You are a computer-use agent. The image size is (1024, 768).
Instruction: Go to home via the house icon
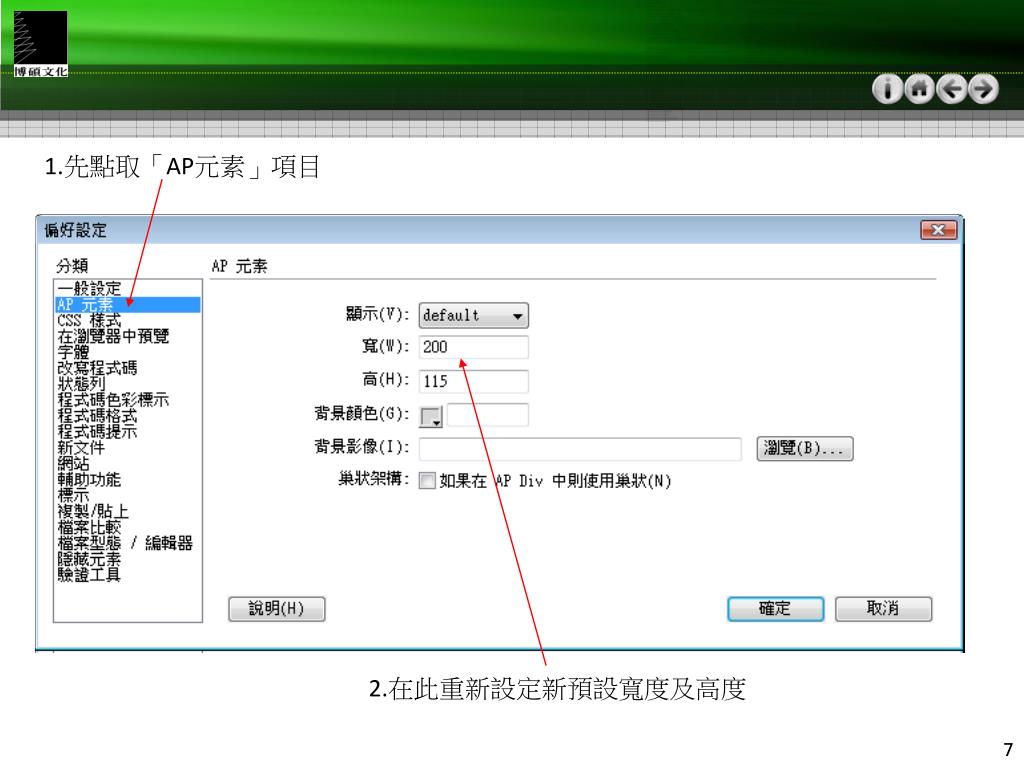click(x=919, y=89)
